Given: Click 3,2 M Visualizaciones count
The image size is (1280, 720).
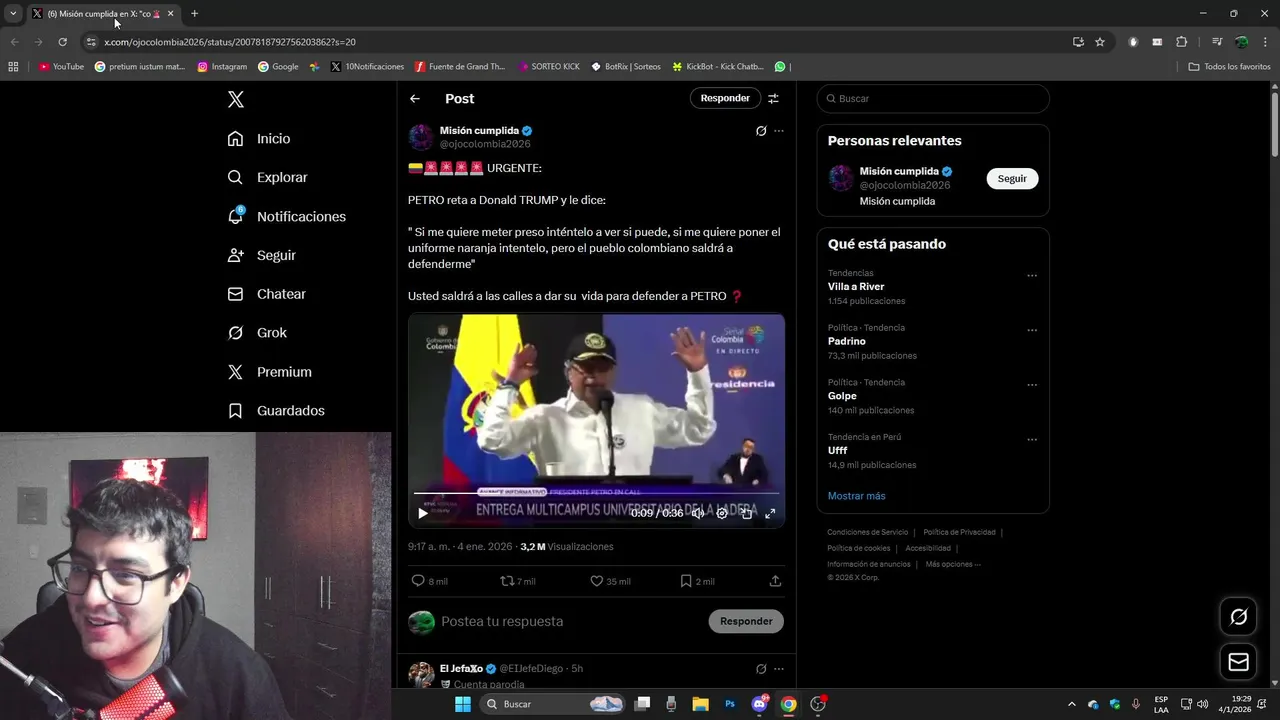Looking at the screenshot, I should pos(567,547).
